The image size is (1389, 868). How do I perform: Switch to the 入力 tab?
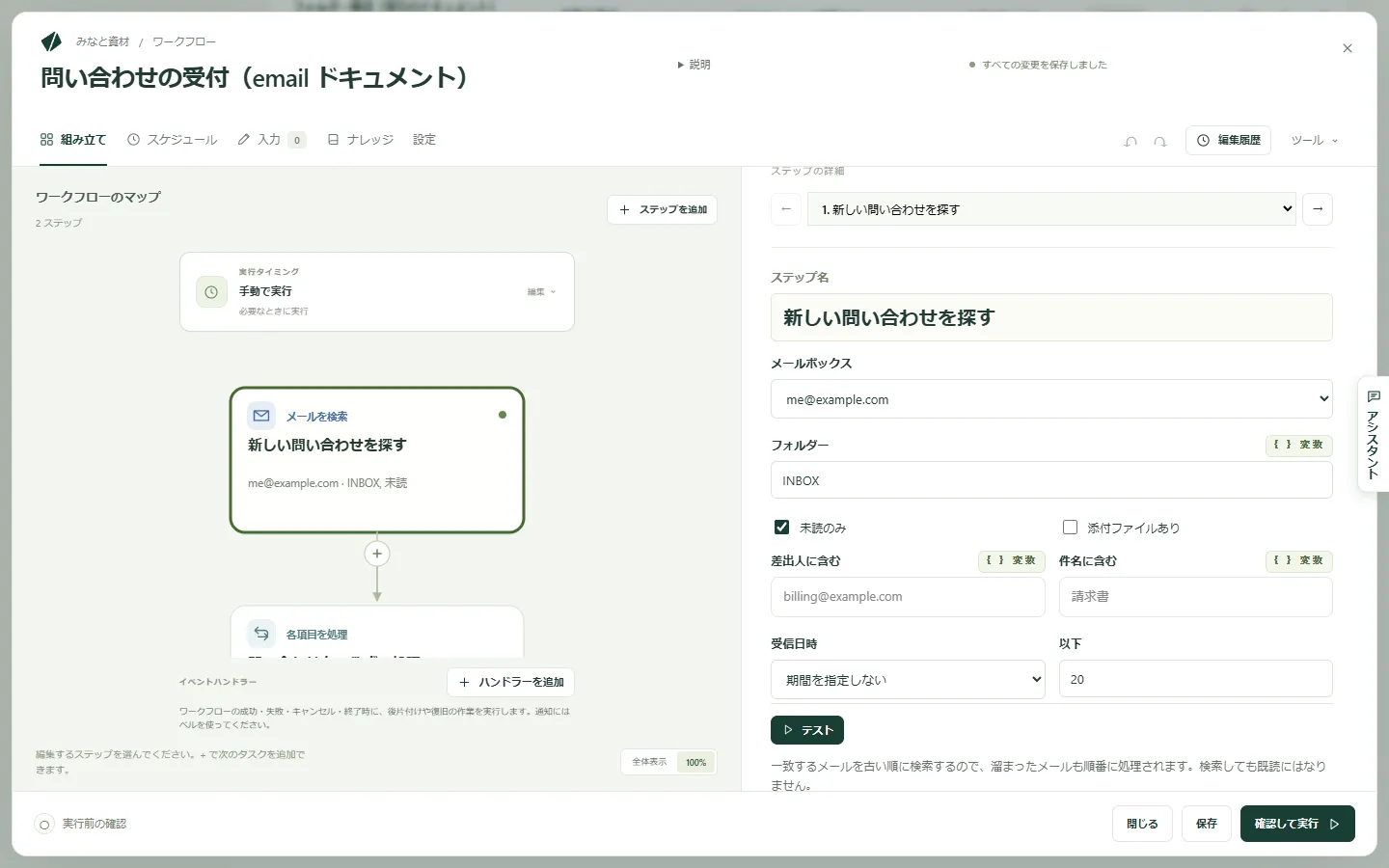click(x=271, y=140)
